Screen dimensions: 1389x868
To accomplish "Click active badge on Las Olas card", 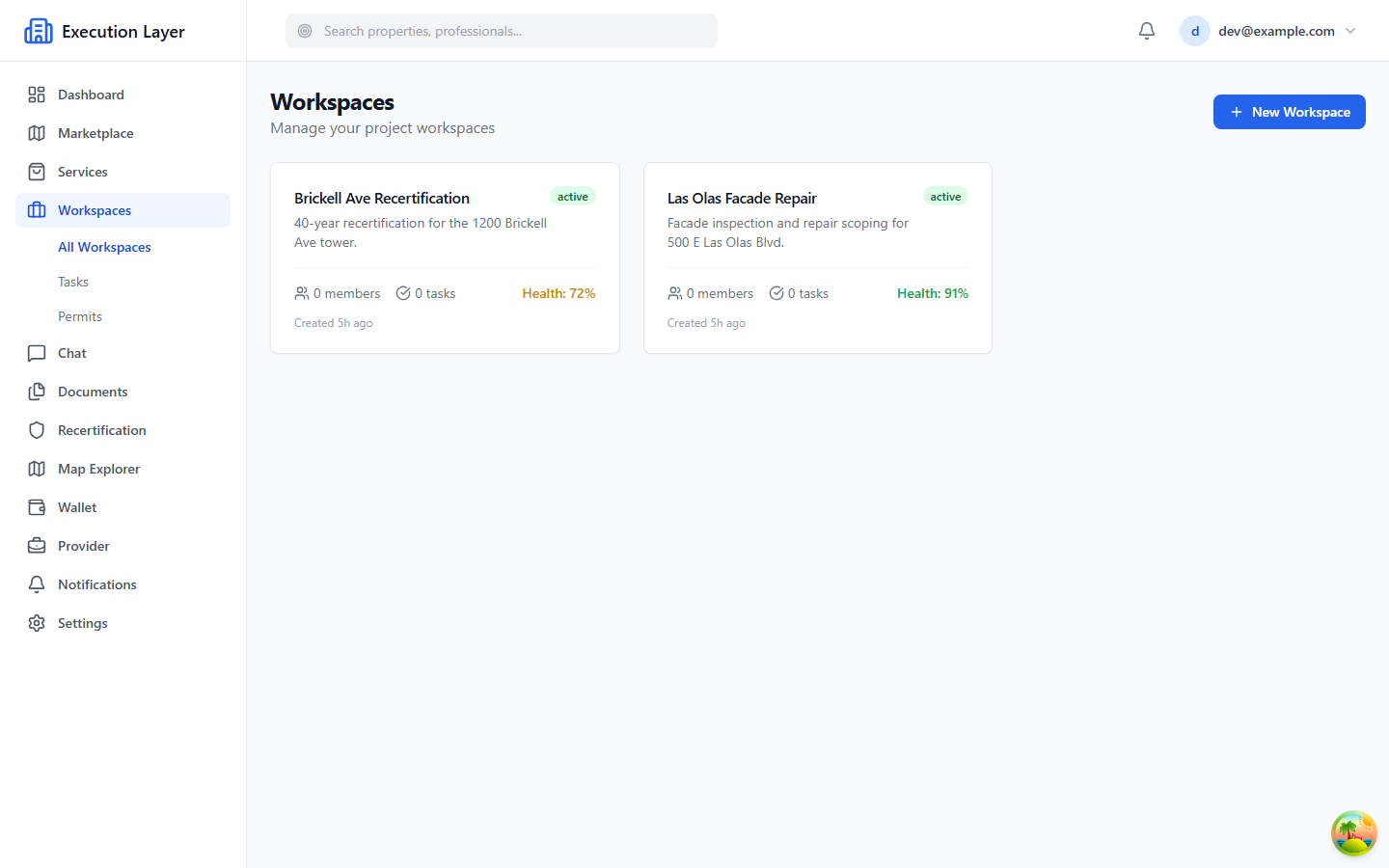I will [x=945, y=197].
